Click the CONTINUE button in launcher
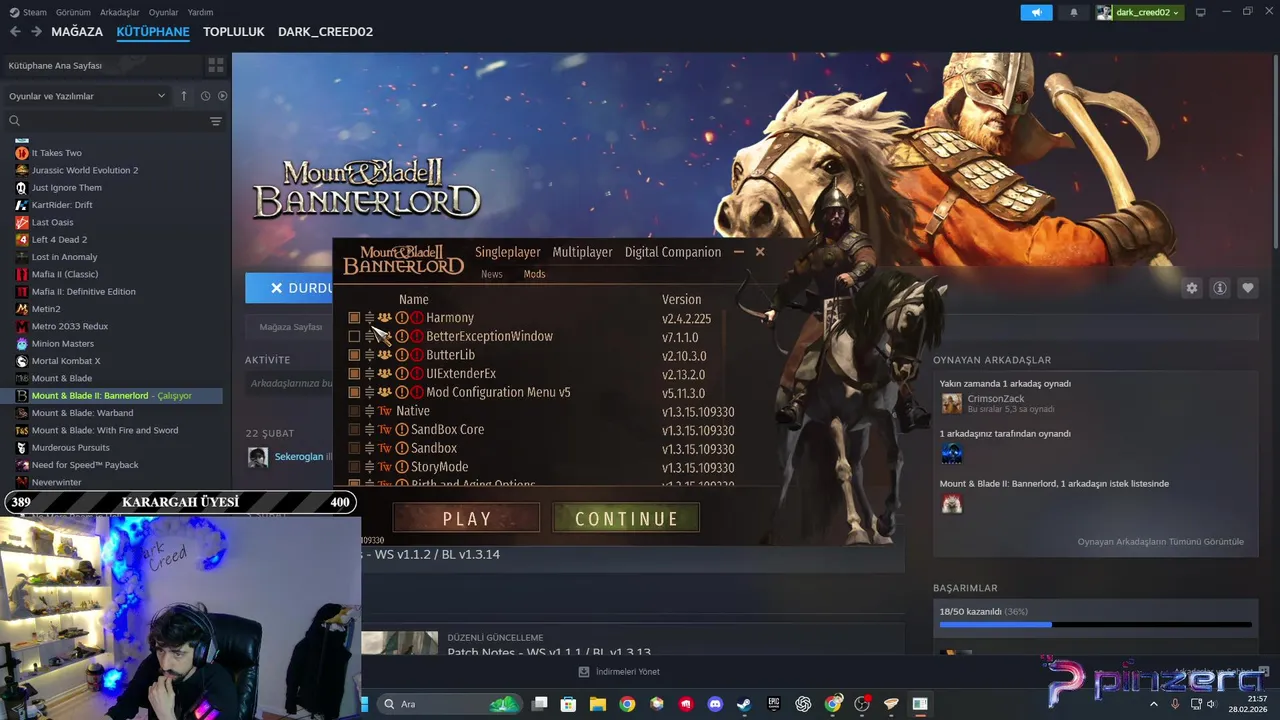The height and width of the screenshot is (720, 1280). coord(626,518)
